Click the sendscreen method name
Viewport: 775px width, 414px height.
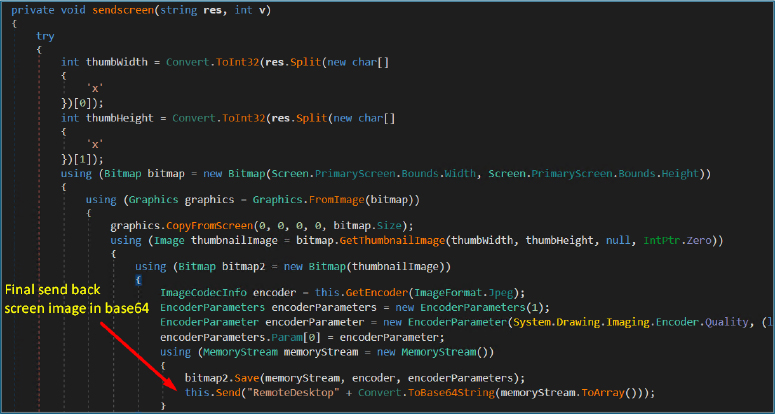[122, 9]
